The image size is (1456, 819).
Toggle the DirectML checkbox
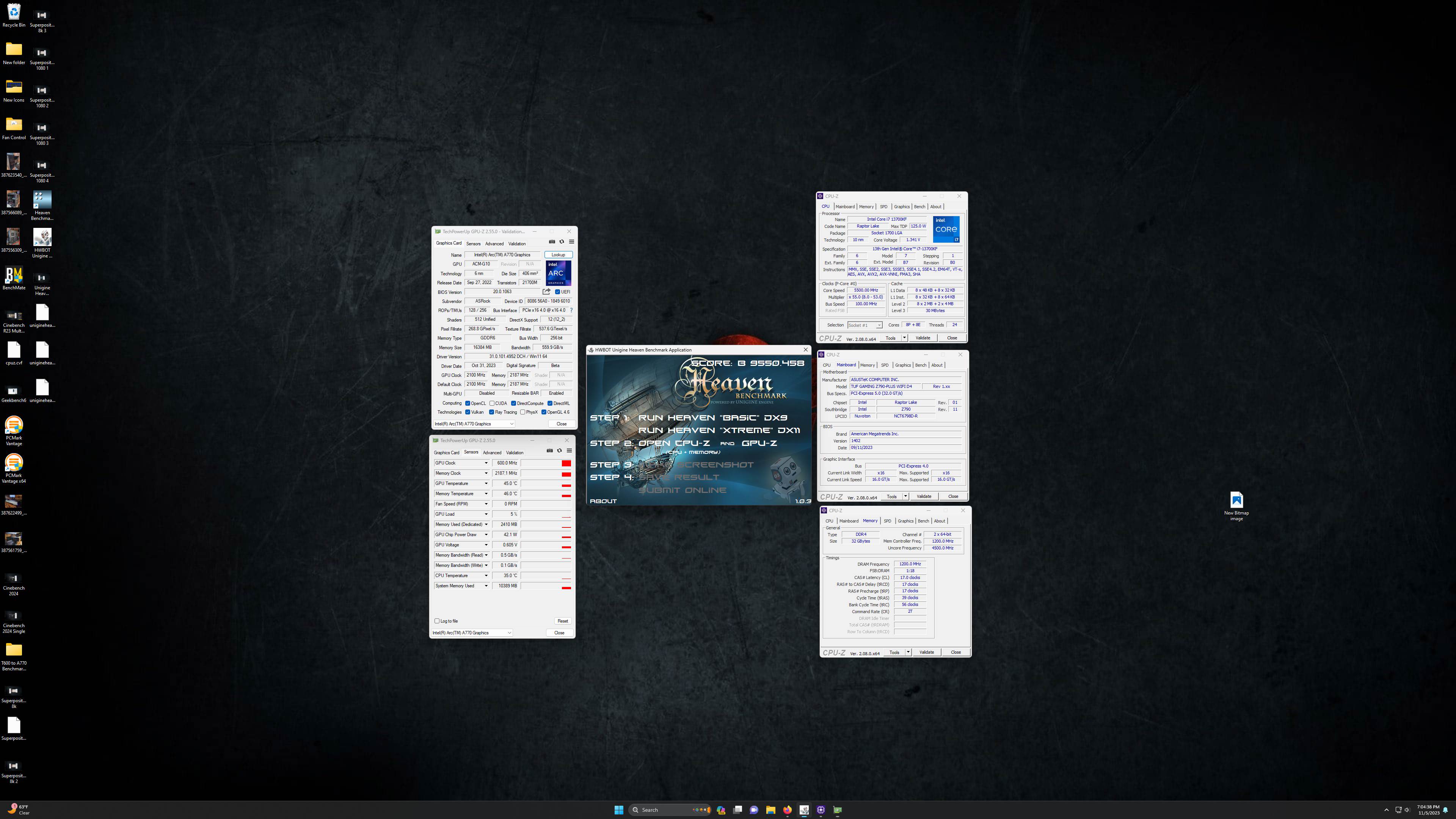pos(550,403)
